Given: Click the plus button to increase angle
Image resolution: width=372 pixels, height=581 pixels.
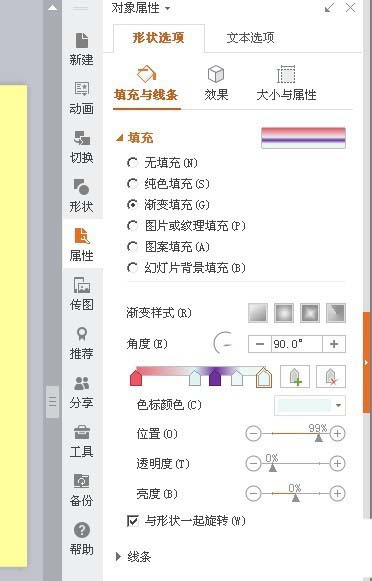Looking at the screenshot, I should click(334, 344).
